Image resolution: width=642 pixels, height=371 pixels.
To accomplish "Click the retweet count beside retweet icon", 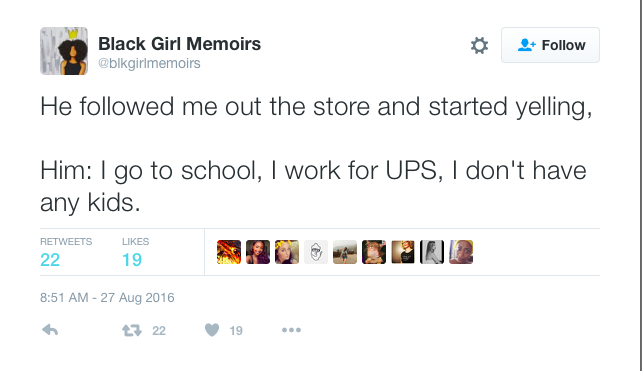I will point(159,330).
